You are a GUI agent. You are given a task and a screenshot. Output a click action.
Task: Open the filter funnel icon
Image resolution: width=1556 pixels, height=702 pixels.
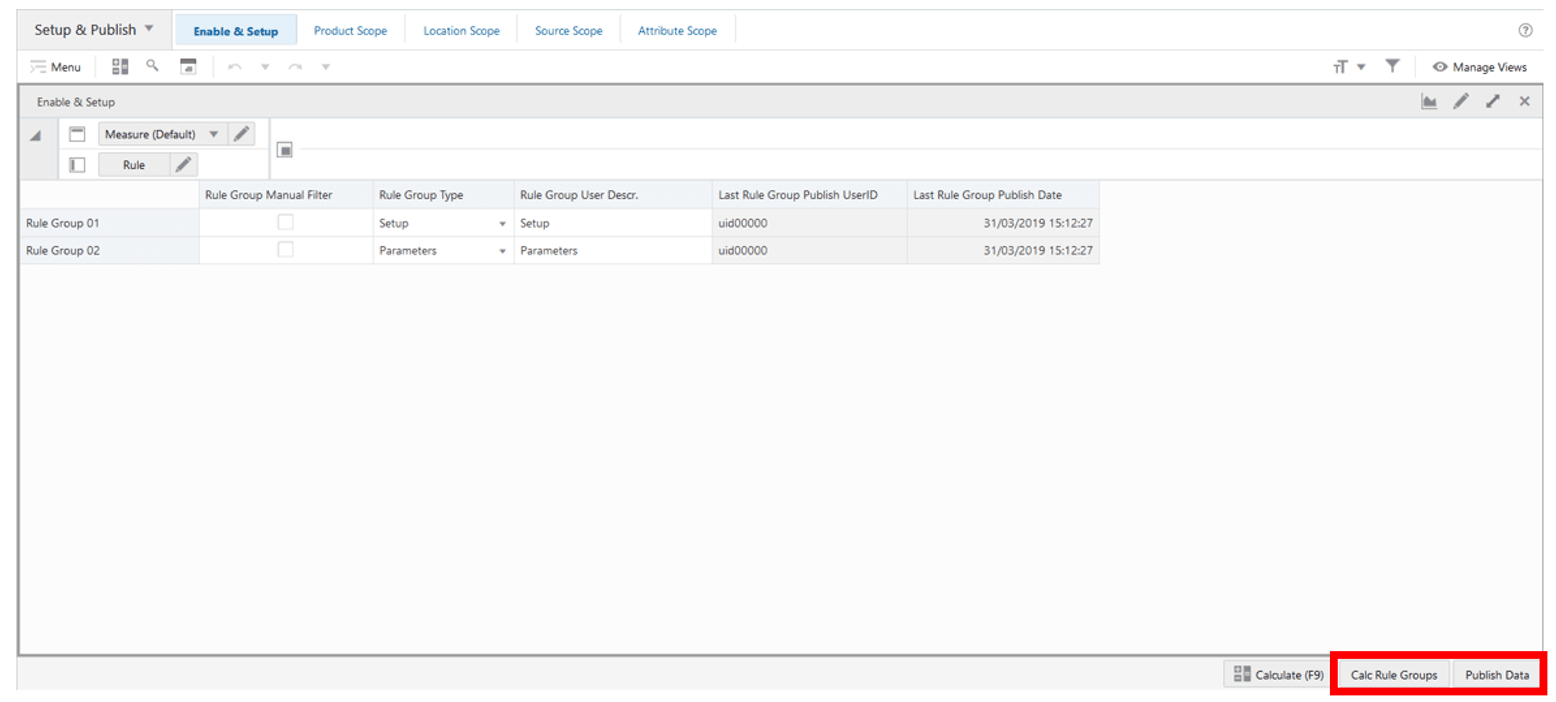click(1392, 66)
